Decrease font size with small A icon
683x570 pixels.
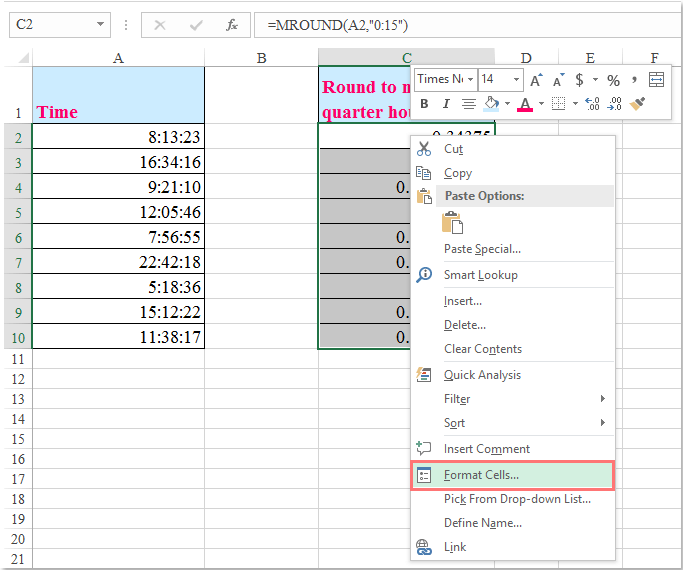point(558,80)
